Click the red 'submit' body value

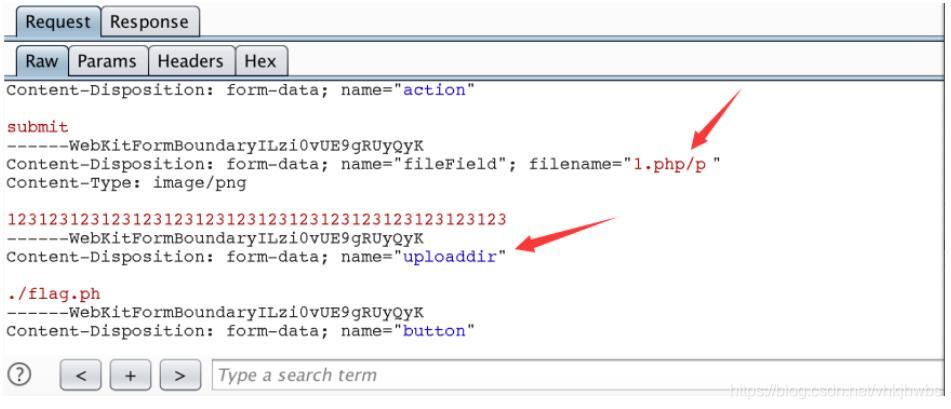38,127
